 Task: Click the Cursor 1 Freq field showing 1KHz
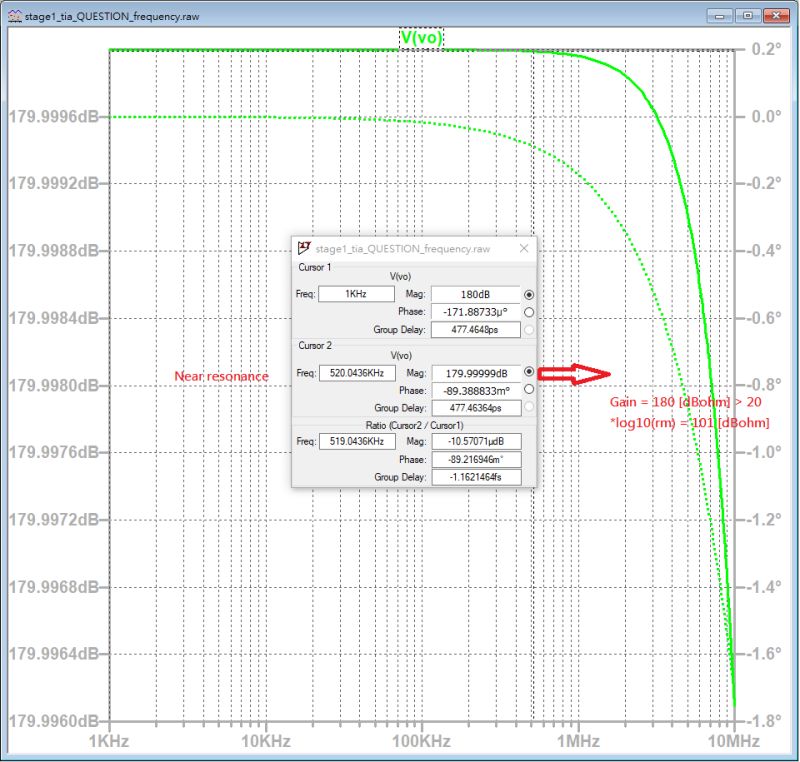point(356,293)
